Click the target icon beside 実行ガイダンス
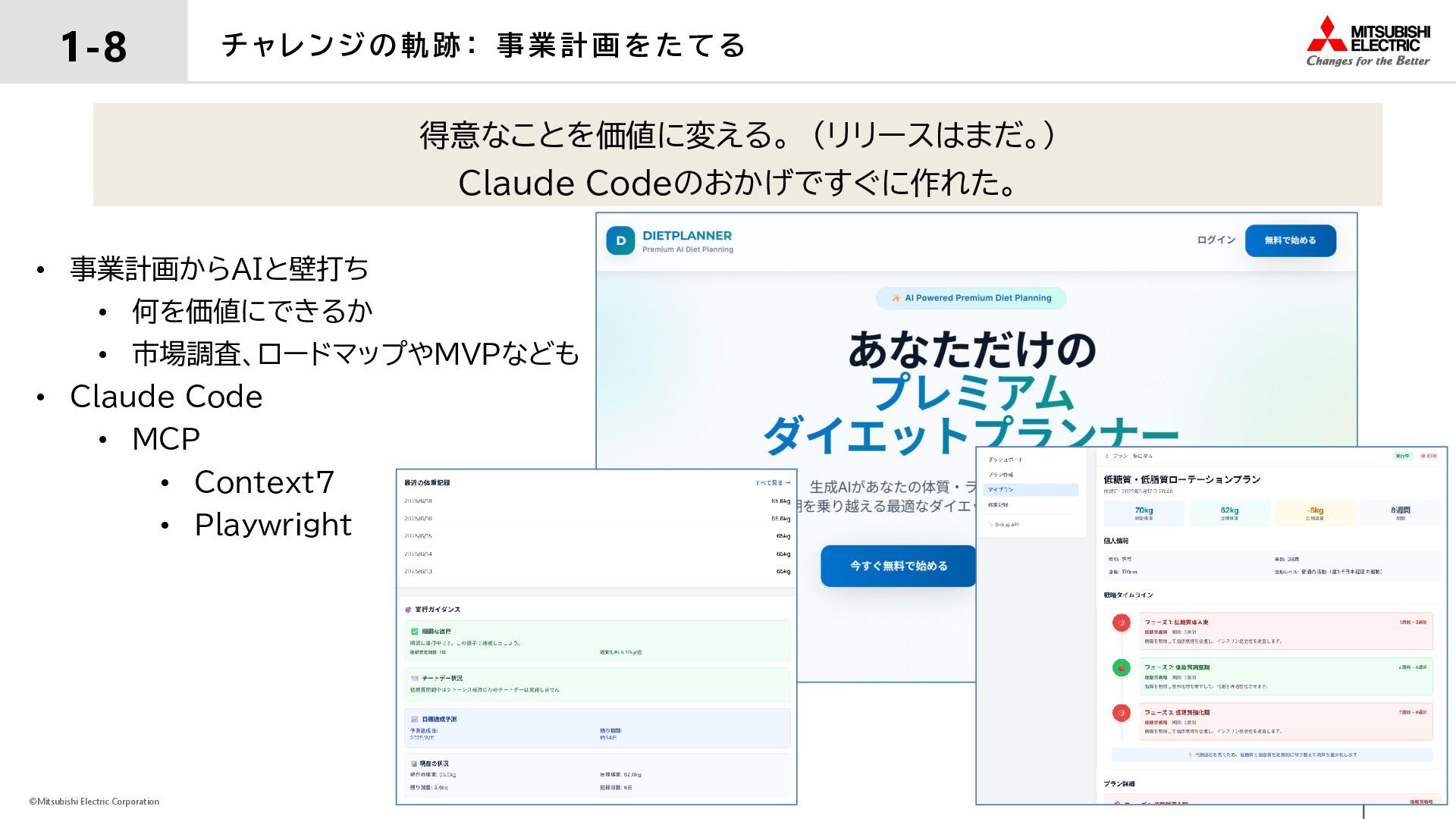Image resolution: width=1456 pixels, height=819 pixels. [x=408, y=610]
